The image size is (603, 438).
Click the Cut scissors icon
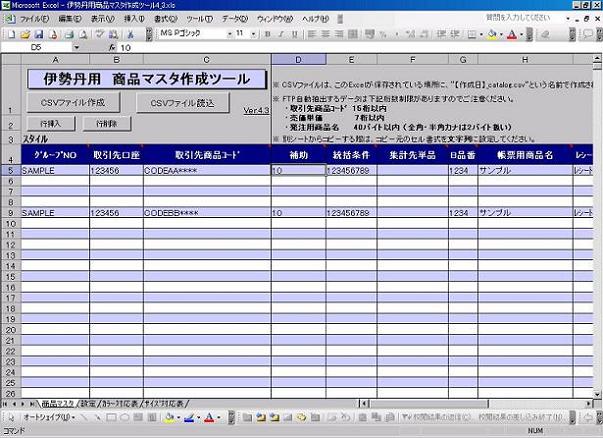coord(130,35)
